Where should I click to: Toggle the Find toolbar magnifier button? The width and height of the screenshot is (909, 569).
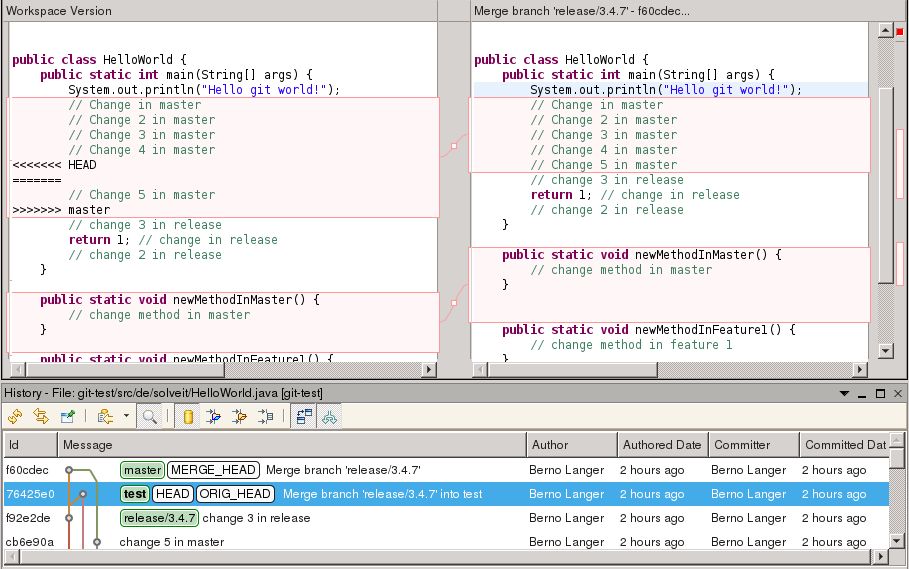(x=150, y=417)
